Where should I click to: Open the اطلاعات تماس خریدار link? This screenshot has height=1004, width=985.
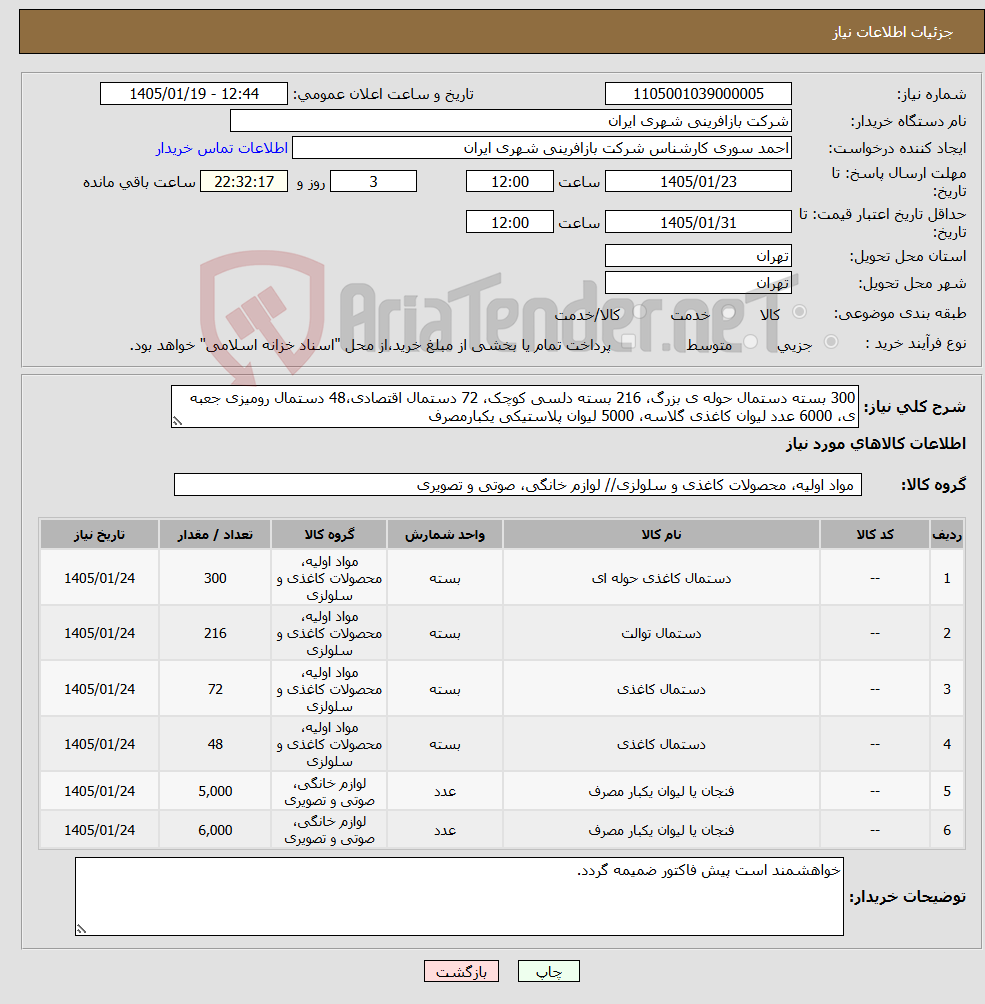222,148
